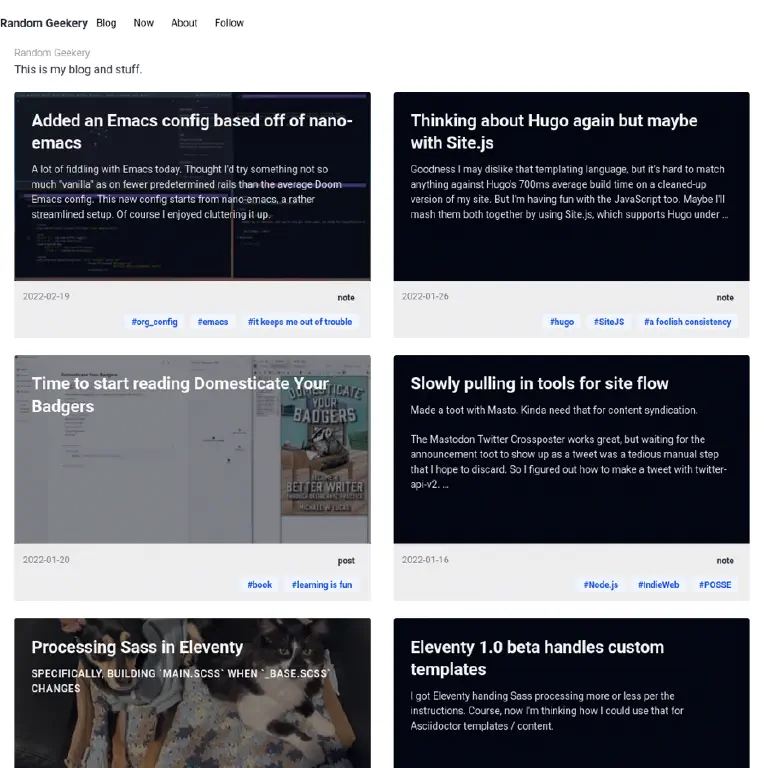Click the 'I got Eleventy handing Sass' excerpt

547,711
